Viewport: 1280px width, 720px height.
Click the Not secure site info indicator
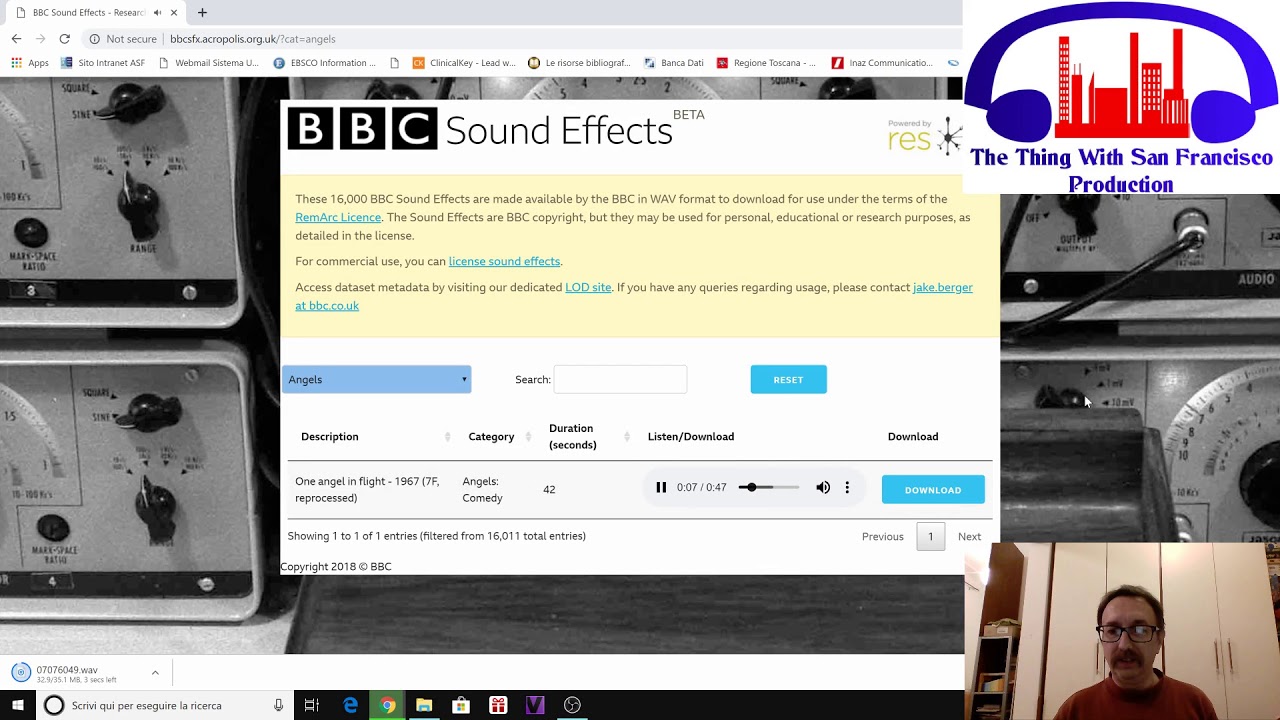coord(123,39)
